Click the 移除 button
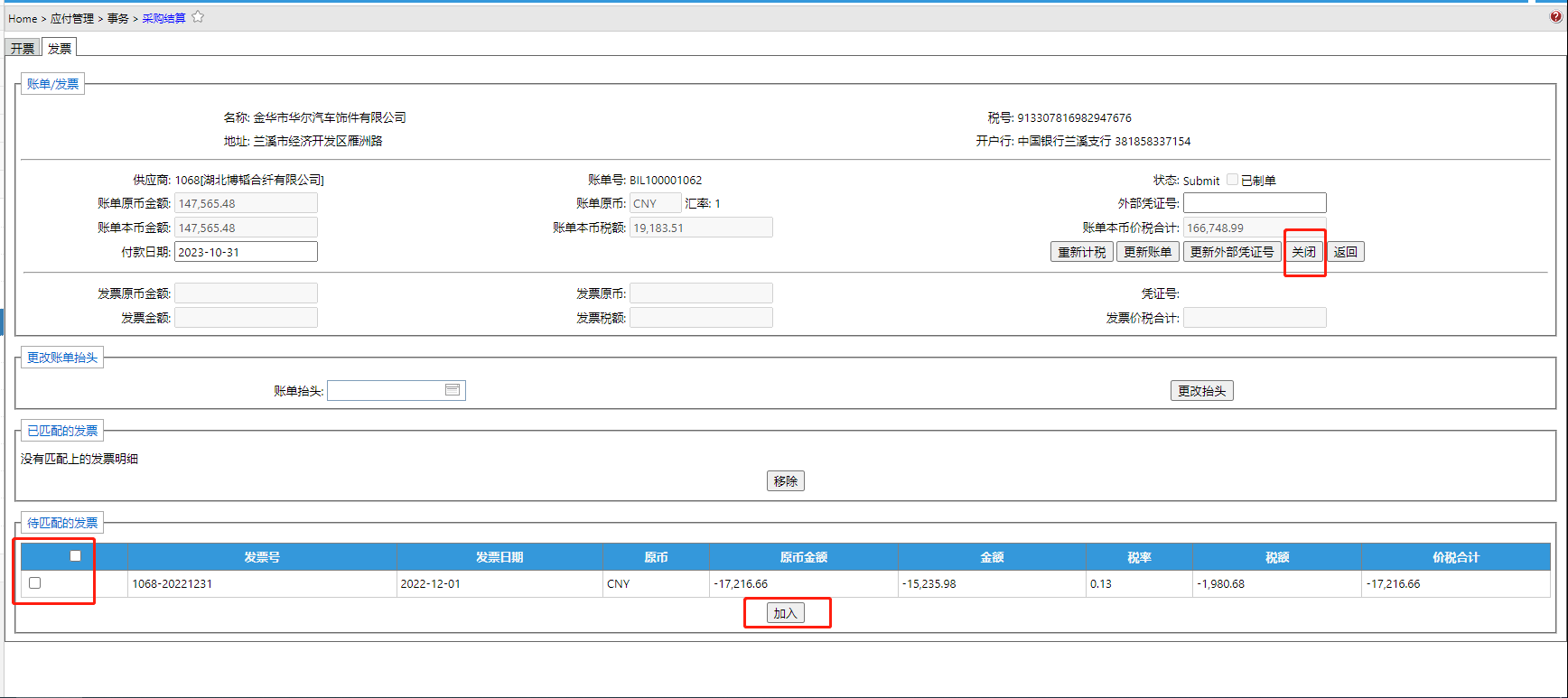Screen dimensions: 1568x698 click(785, 481)
